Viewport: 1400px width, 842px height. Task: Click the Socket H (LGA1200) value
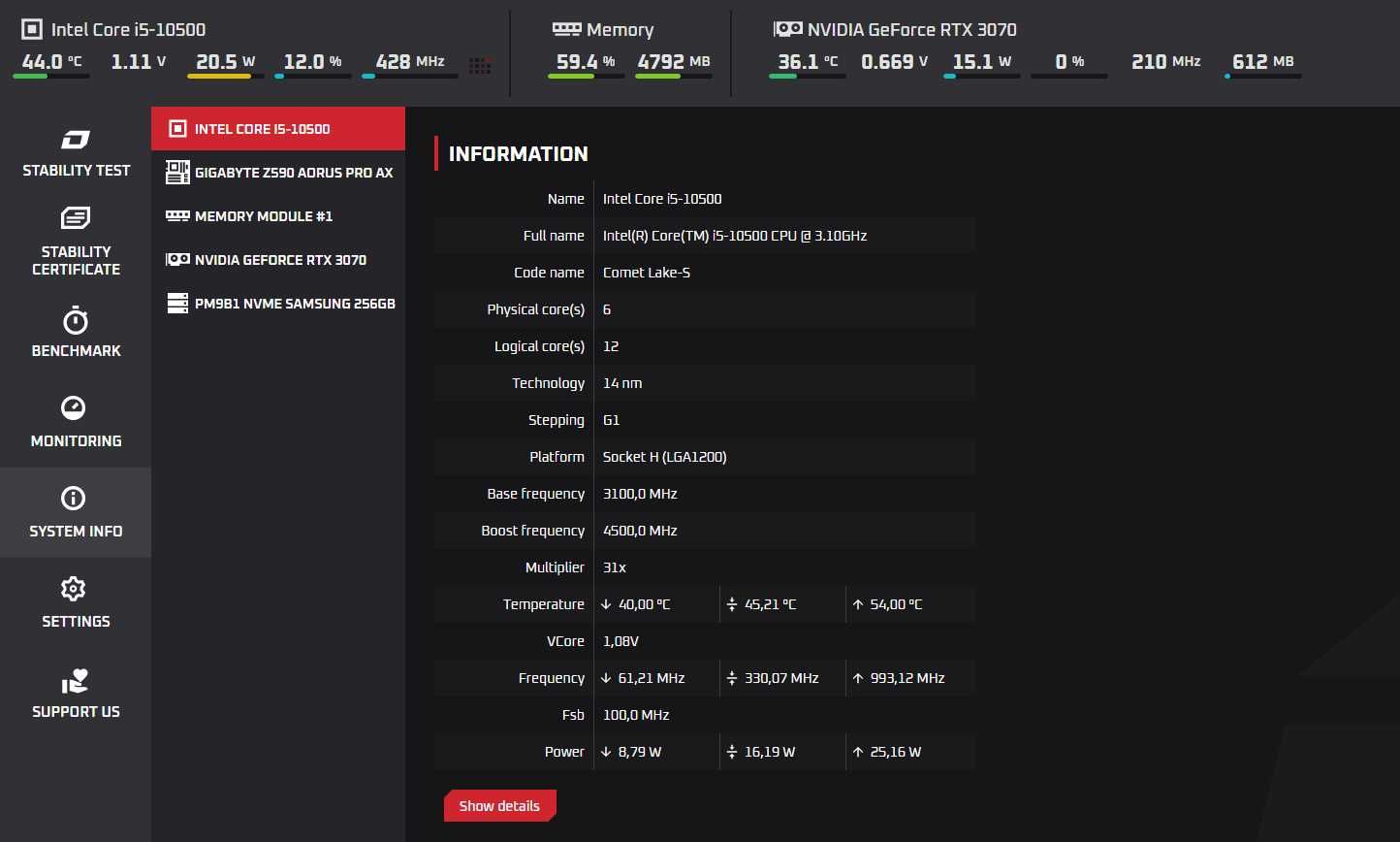pos(665,457)
